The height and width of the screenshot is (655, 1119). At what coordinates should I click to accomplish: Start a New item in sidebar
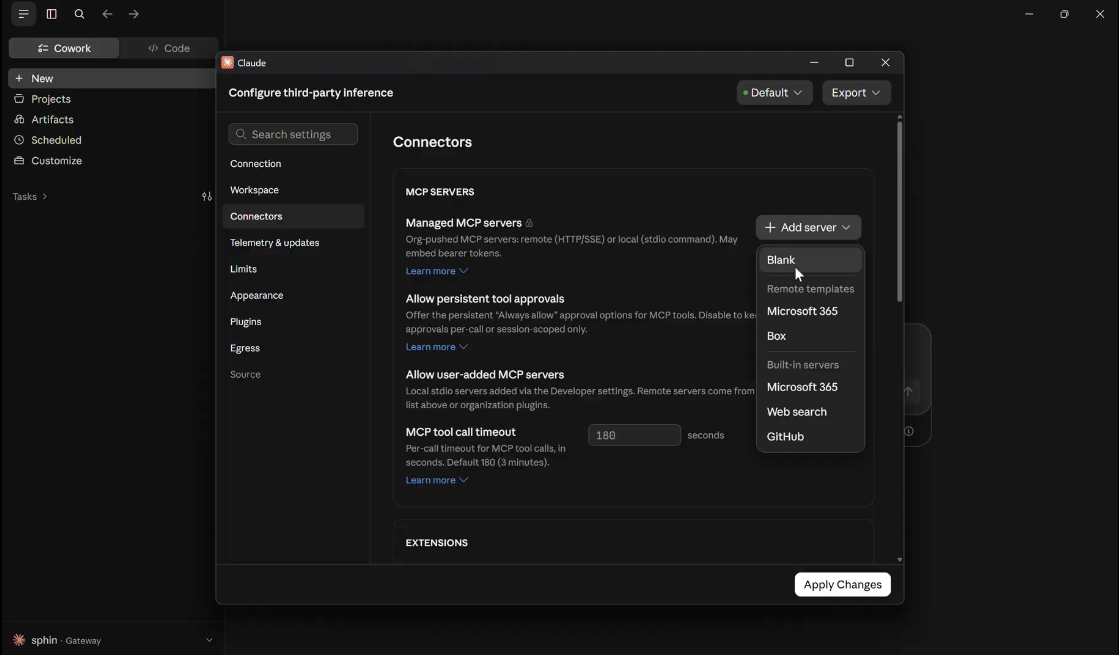112,78
